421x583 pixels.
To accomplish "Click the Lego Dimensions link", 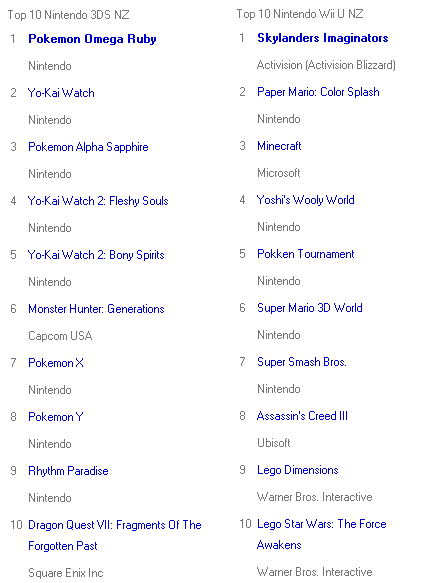I will pos(298,470).
